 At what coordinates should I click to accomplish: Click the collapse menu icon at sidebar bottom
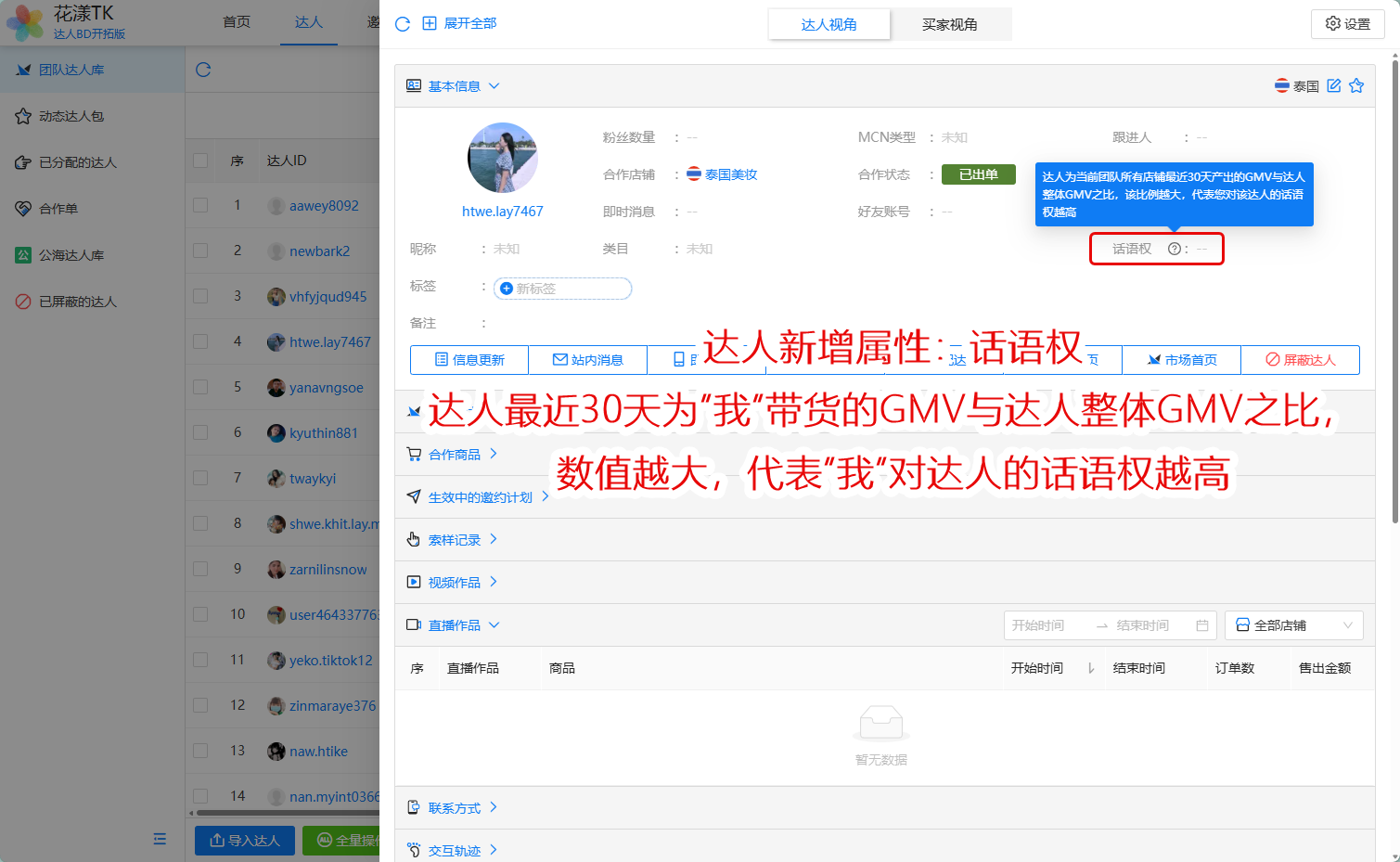[x=160, y=839]
